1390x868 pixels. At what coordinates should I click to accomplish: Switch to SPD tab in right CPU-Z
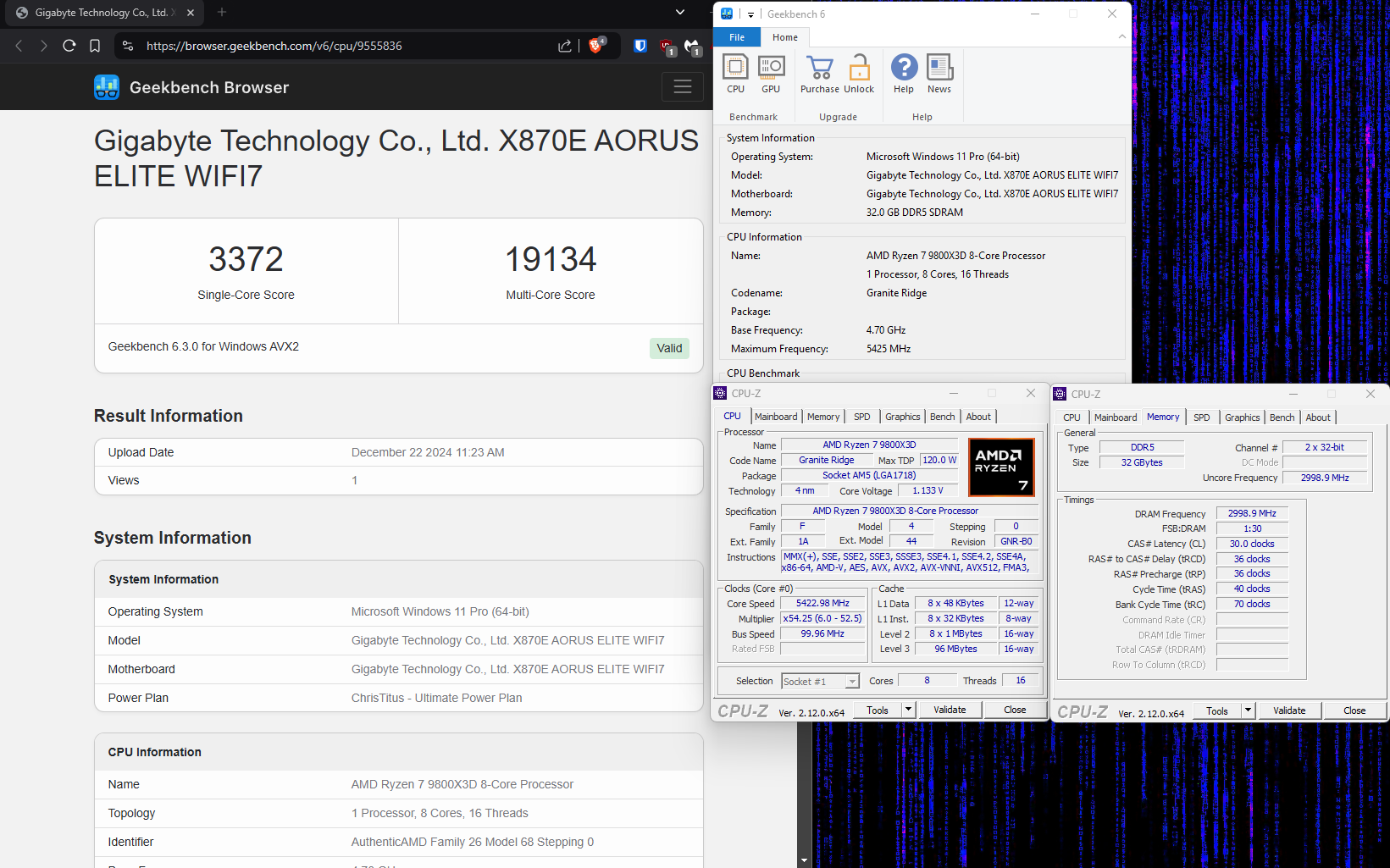click(x=1202, y=417)
